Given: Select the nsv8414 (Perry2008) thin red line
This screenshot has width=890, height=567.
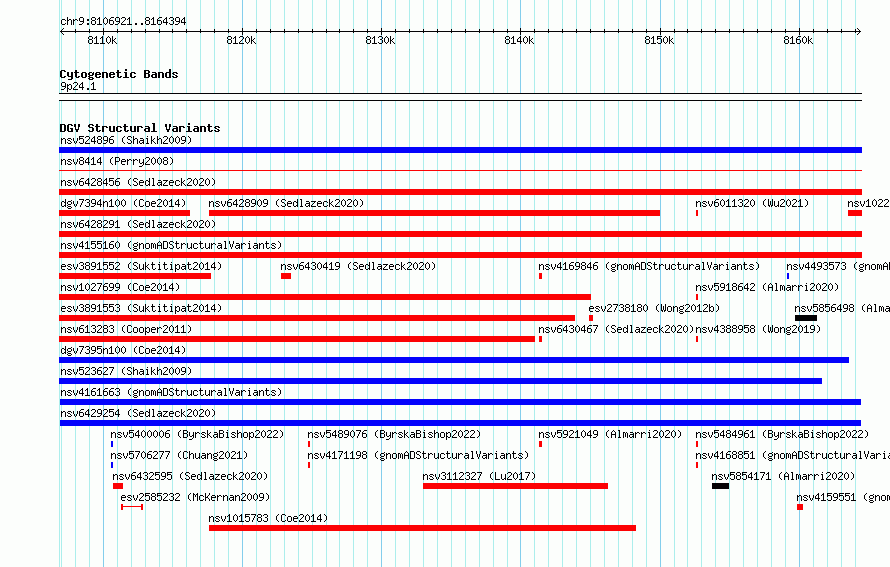Looking at the screenshot, I should [x=460, y=170].
